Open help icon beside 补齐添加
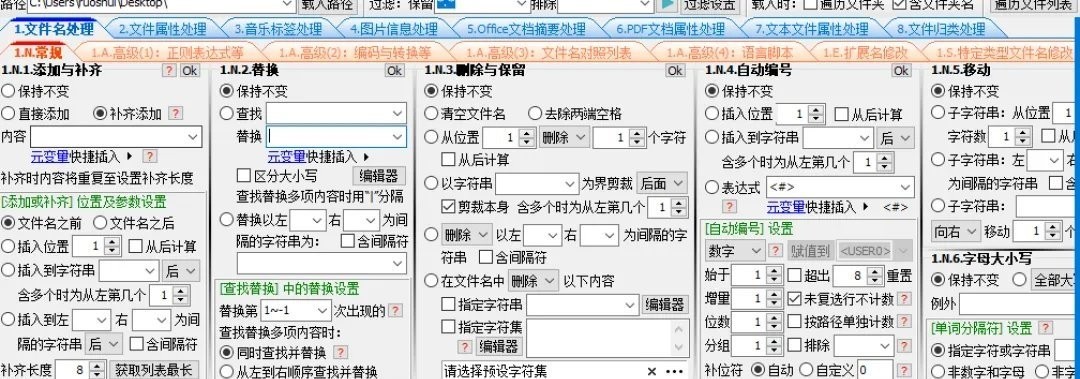This screenshot has width=1080, height=379. tap(176, 114)
